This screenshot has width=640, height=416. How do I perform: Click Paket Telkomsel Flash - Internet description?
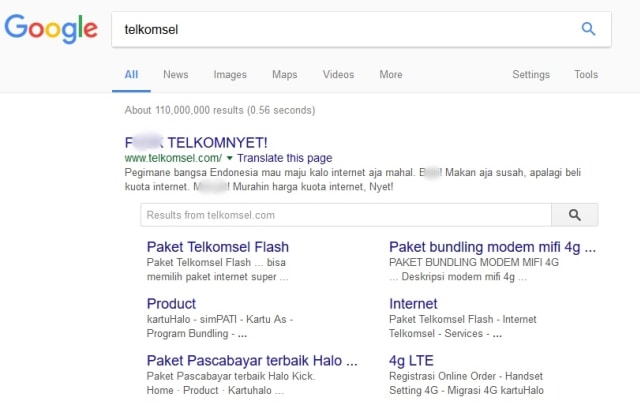pos(462,319)
